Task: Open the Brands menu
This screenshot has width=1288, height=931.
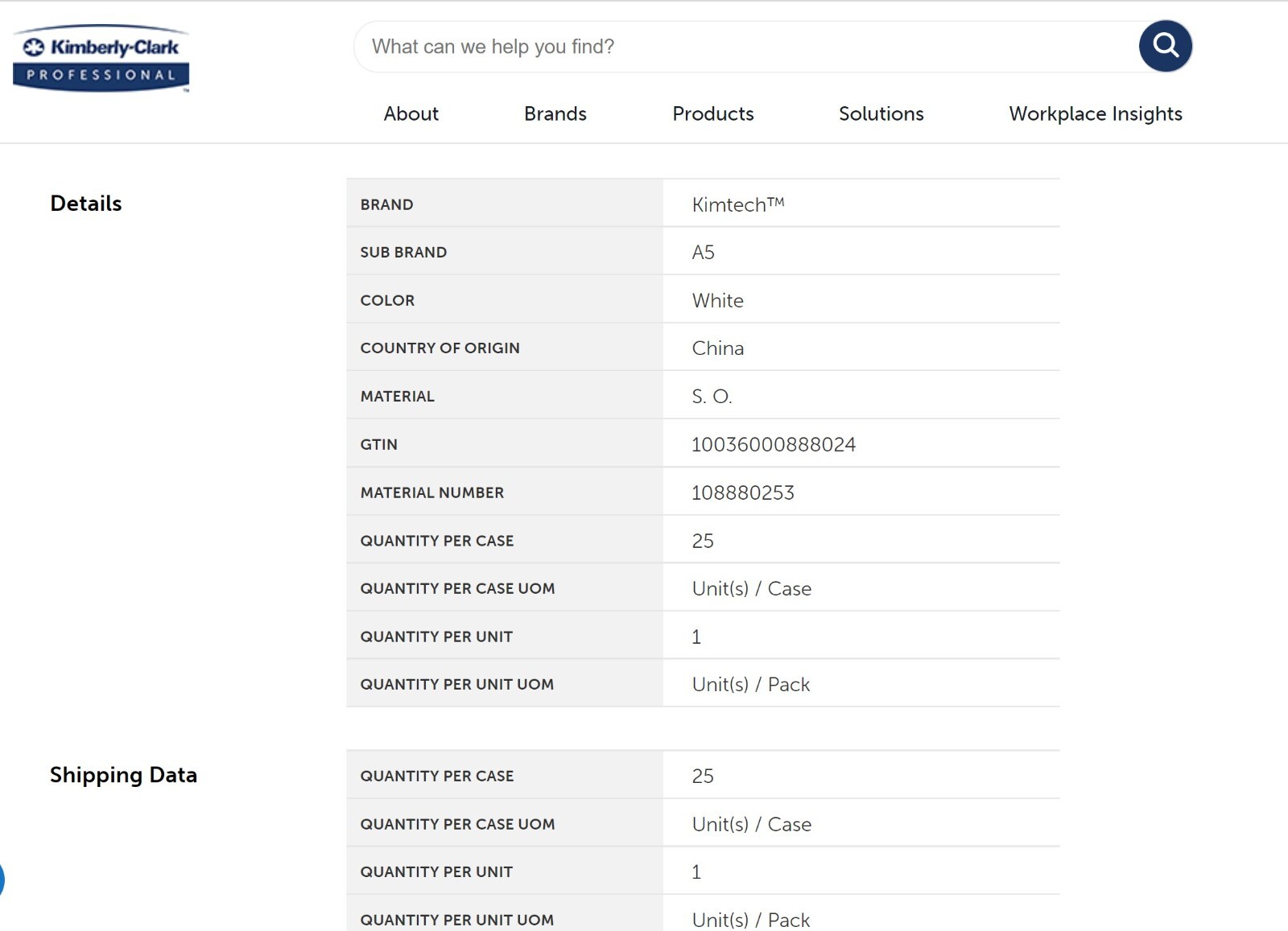Action: point(555,114)
